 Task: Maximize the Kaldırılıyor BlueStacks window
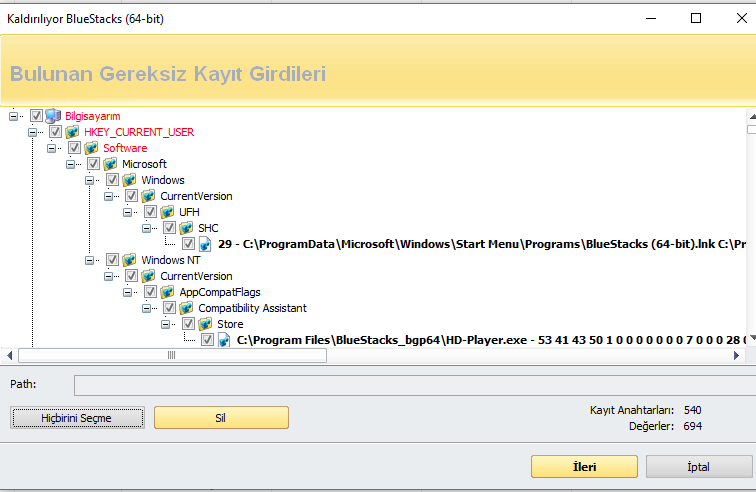(x=696, y=18)
